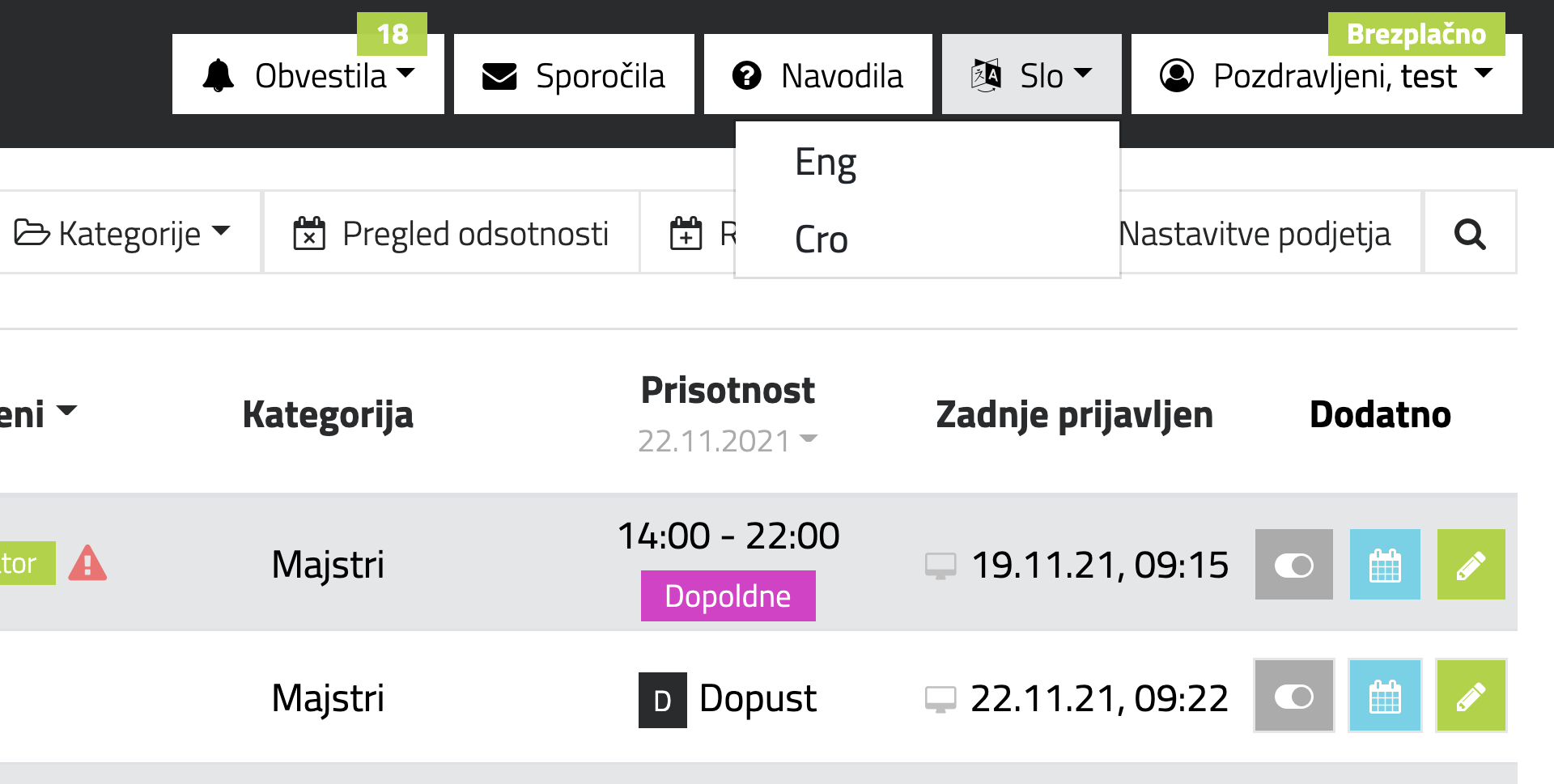This screenshot has height=784, width=1554.
Task: Edit the Dopust row with the pencil icon
Action: pos(1471,697)
